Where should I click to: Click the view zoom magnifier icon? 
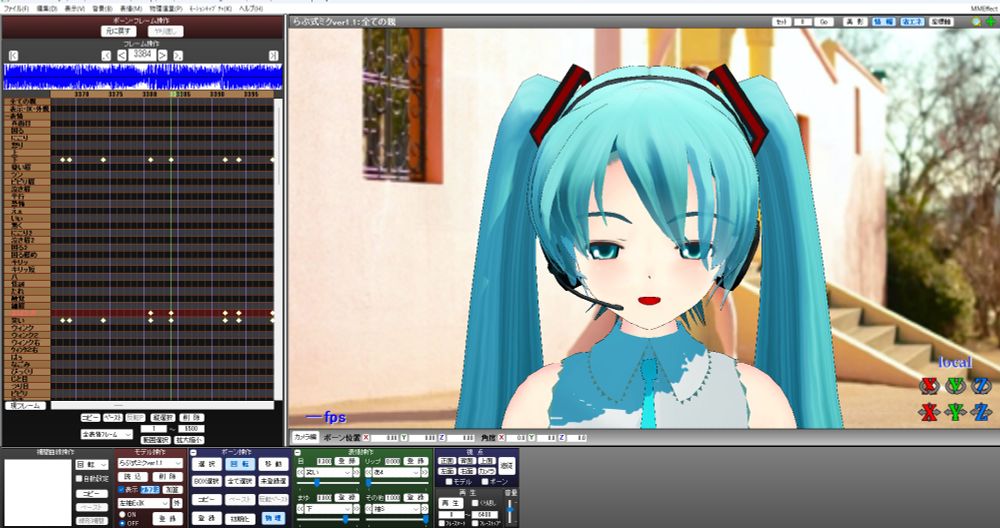coord(977,22)
